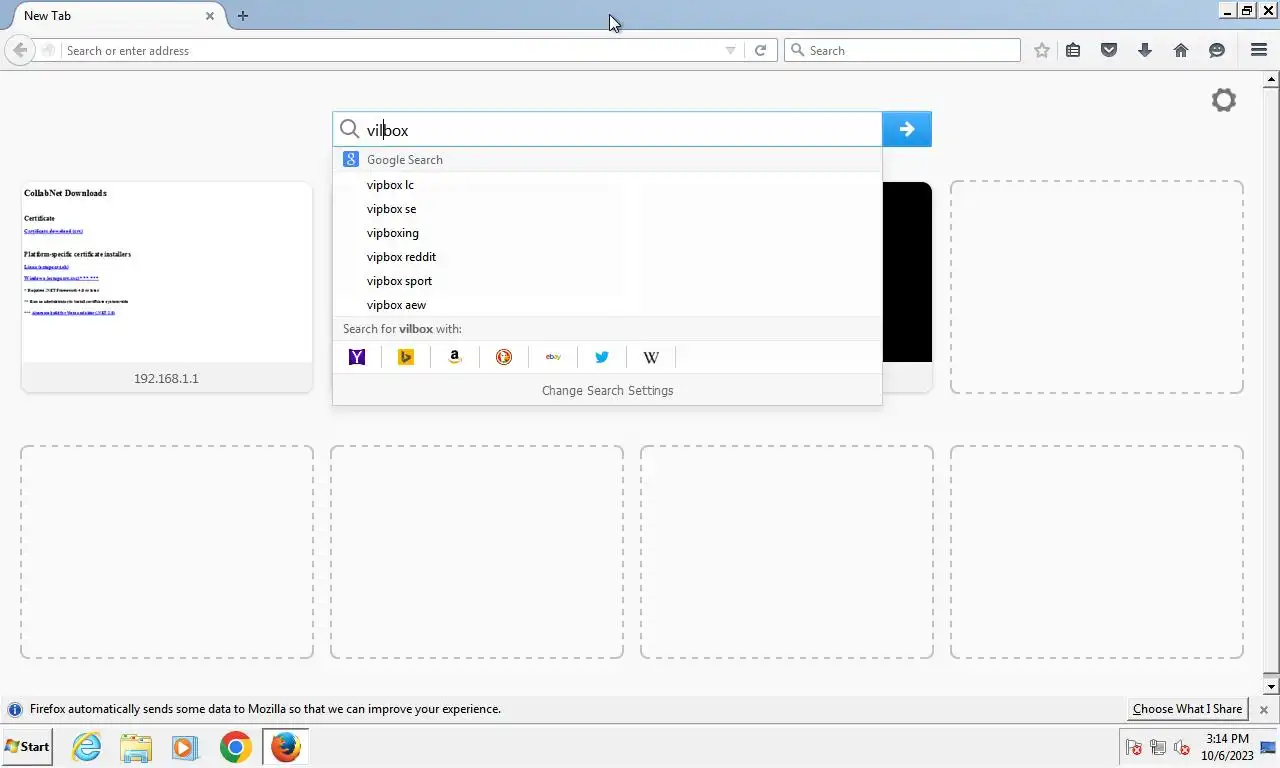1280x768 pixels.
Task: Click the tray volume speaker icon
Action: 1181,747
